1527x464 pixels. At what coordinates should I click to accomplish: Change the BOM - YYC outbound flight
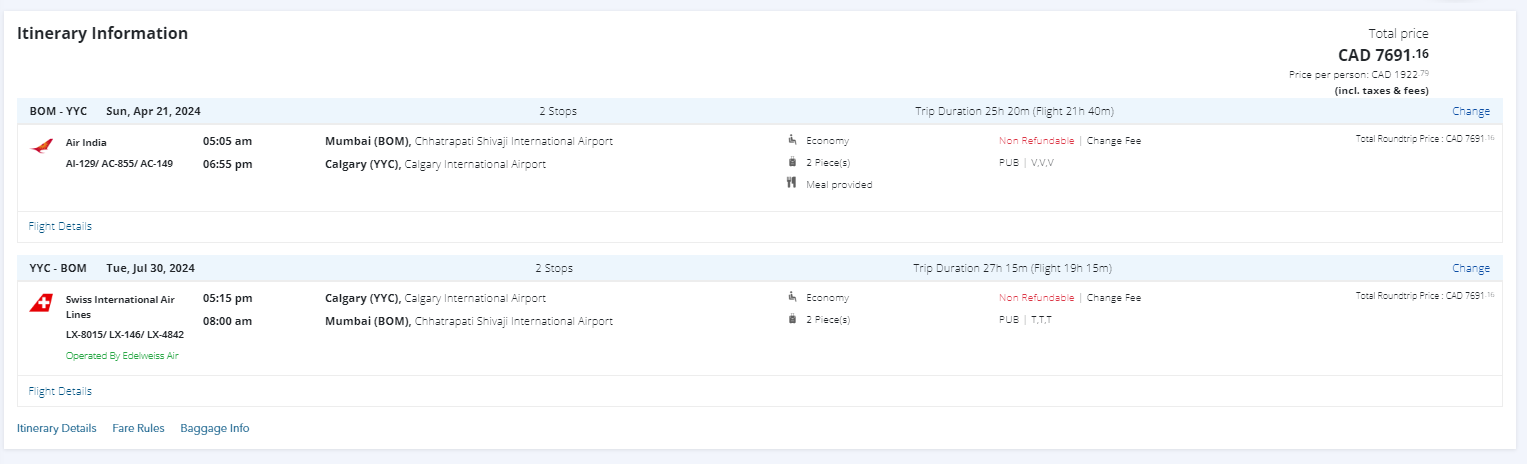coord(1470,111)
